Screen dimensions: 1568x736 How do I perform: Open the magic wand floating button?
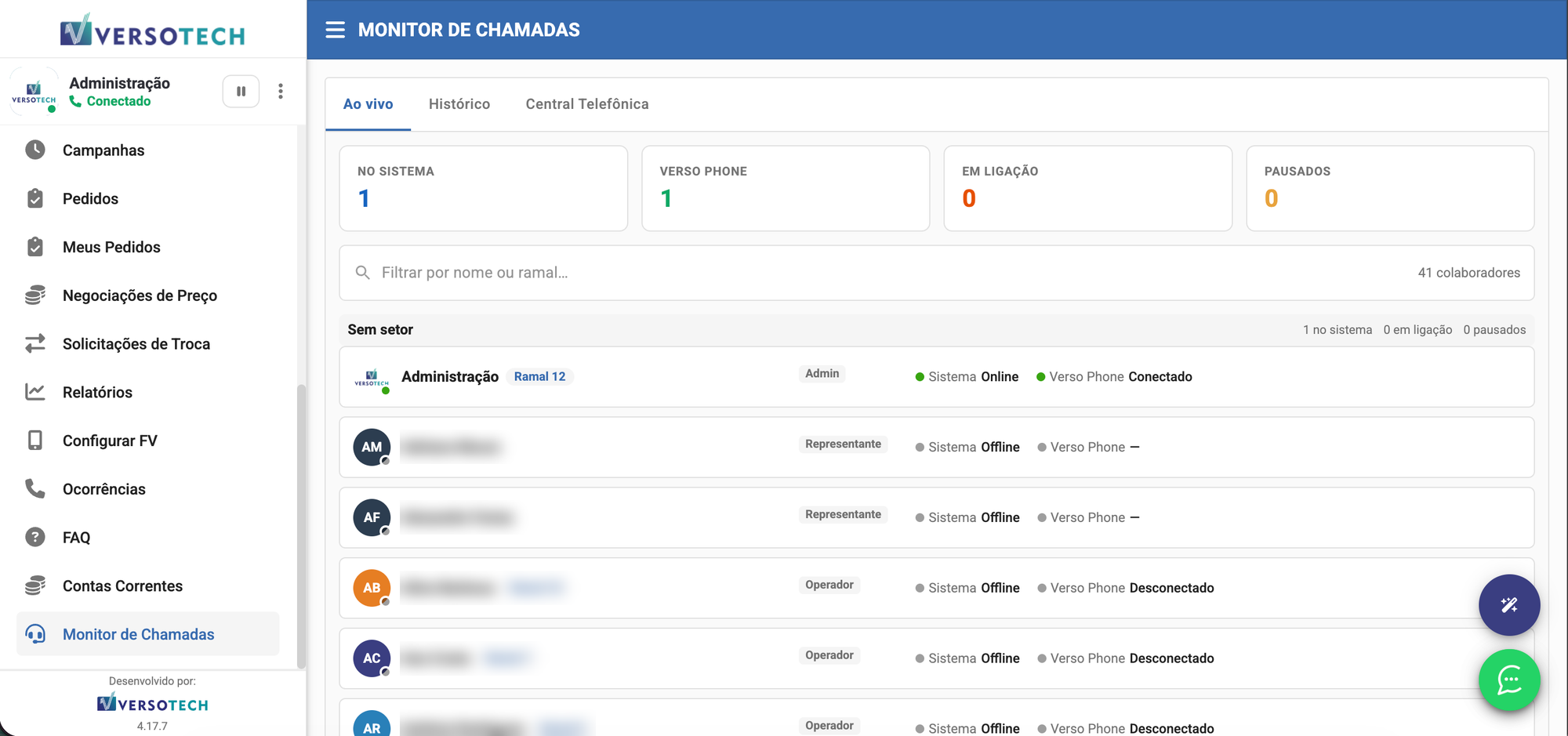coord(1509,605)
